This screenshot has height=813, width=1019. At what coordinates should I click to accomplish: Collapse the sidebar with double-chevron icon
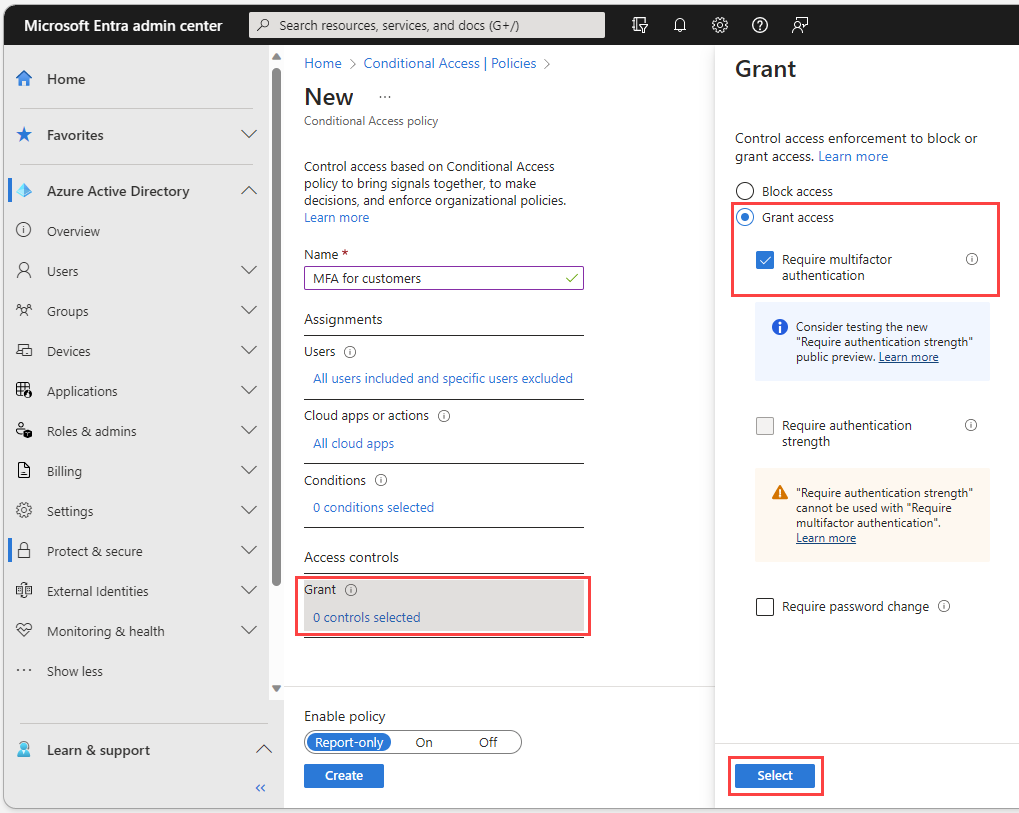click(261, 788)
